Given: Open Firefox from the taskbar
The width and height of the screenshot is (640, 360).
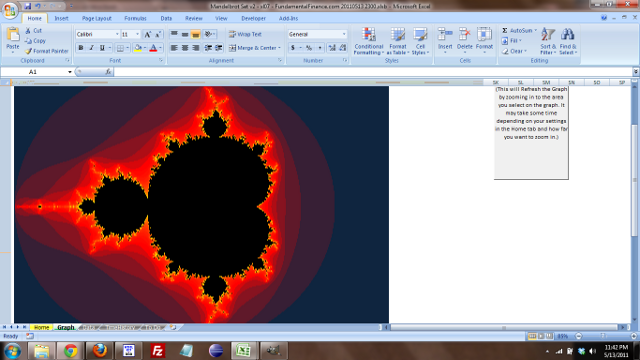Looking at the screenshot, I should click(x=100, y=351).
